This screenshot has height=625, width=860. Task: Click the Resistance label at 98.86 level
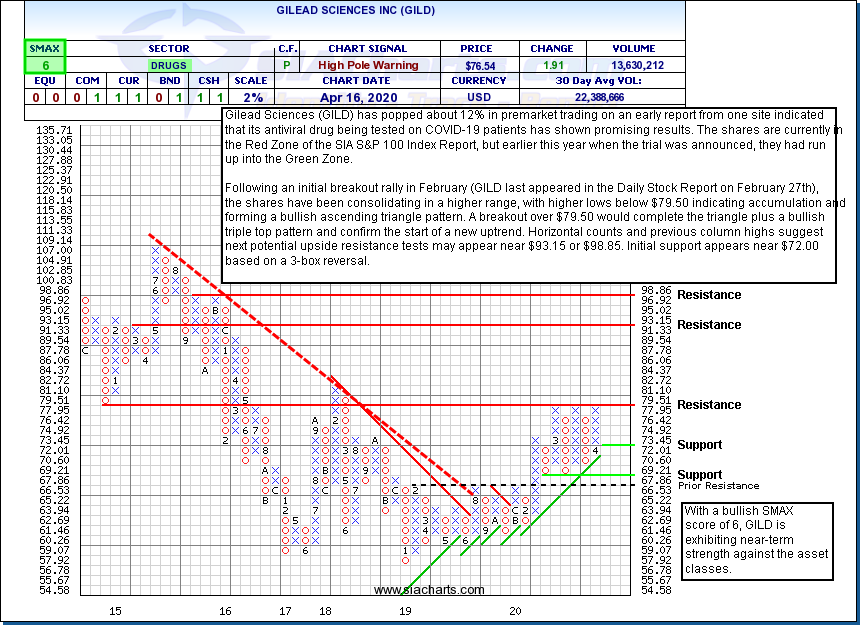(x=709, y=295)
